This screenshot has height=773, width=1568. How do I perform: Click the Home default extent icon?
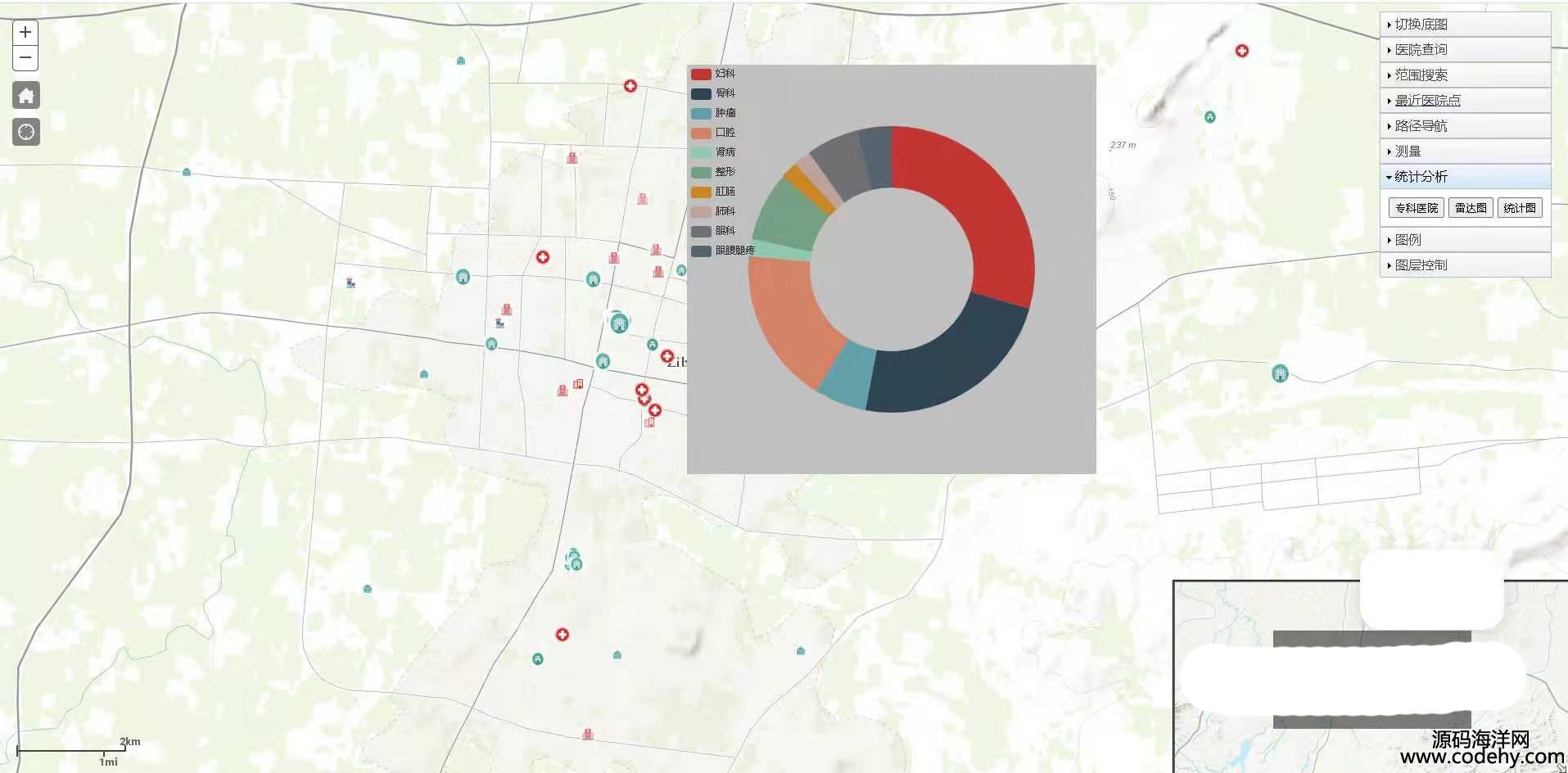coord(26,96)
